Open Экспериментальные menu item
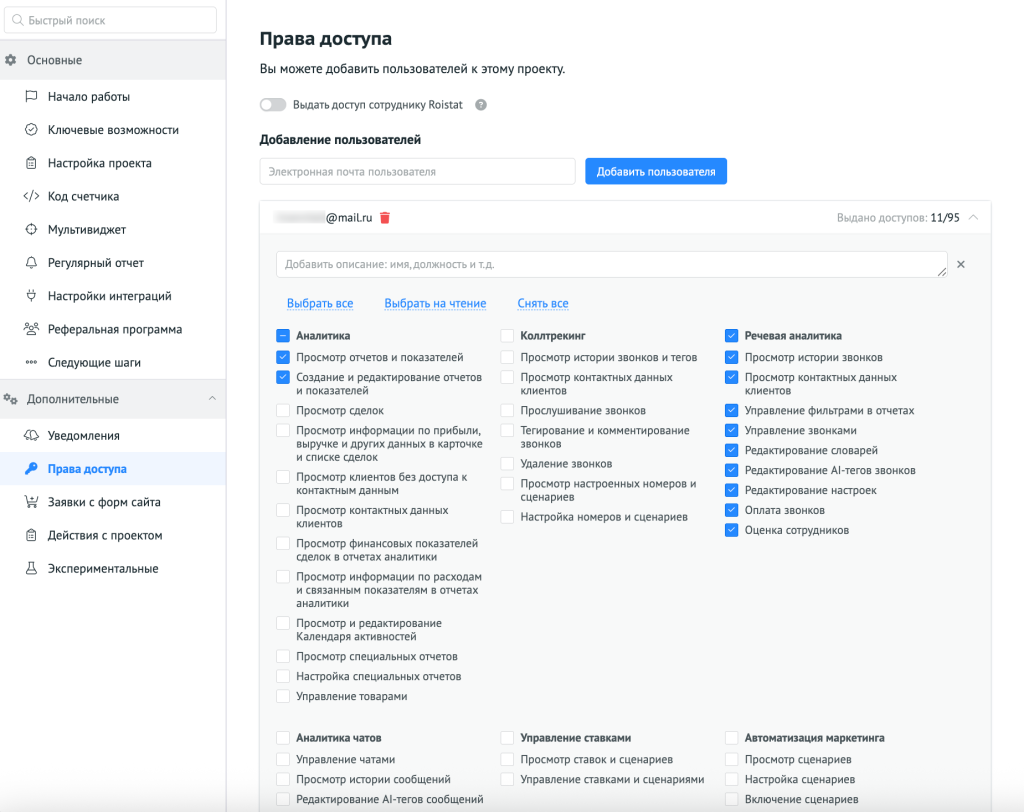The image size is (1024, 812). pos(113,568)
